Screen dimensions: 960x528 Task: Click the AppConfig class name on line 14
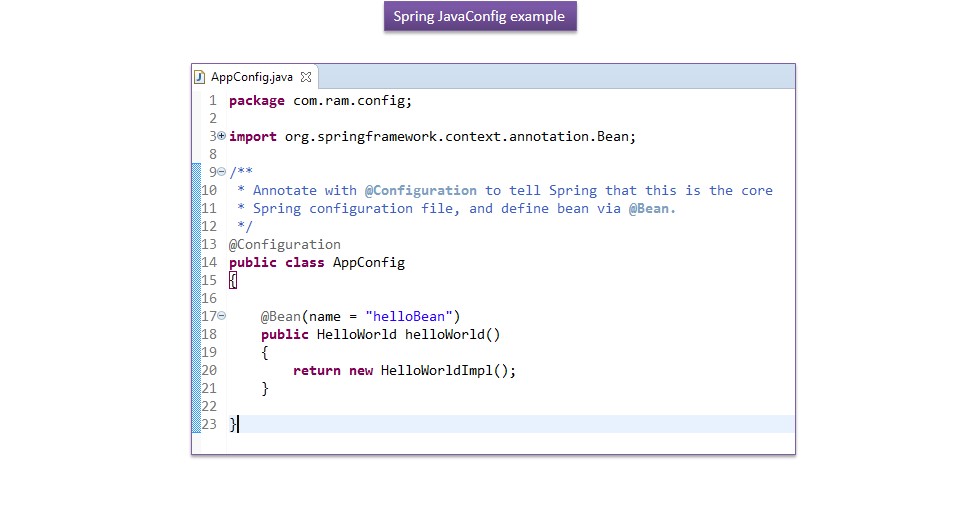[x=369, y=263]
